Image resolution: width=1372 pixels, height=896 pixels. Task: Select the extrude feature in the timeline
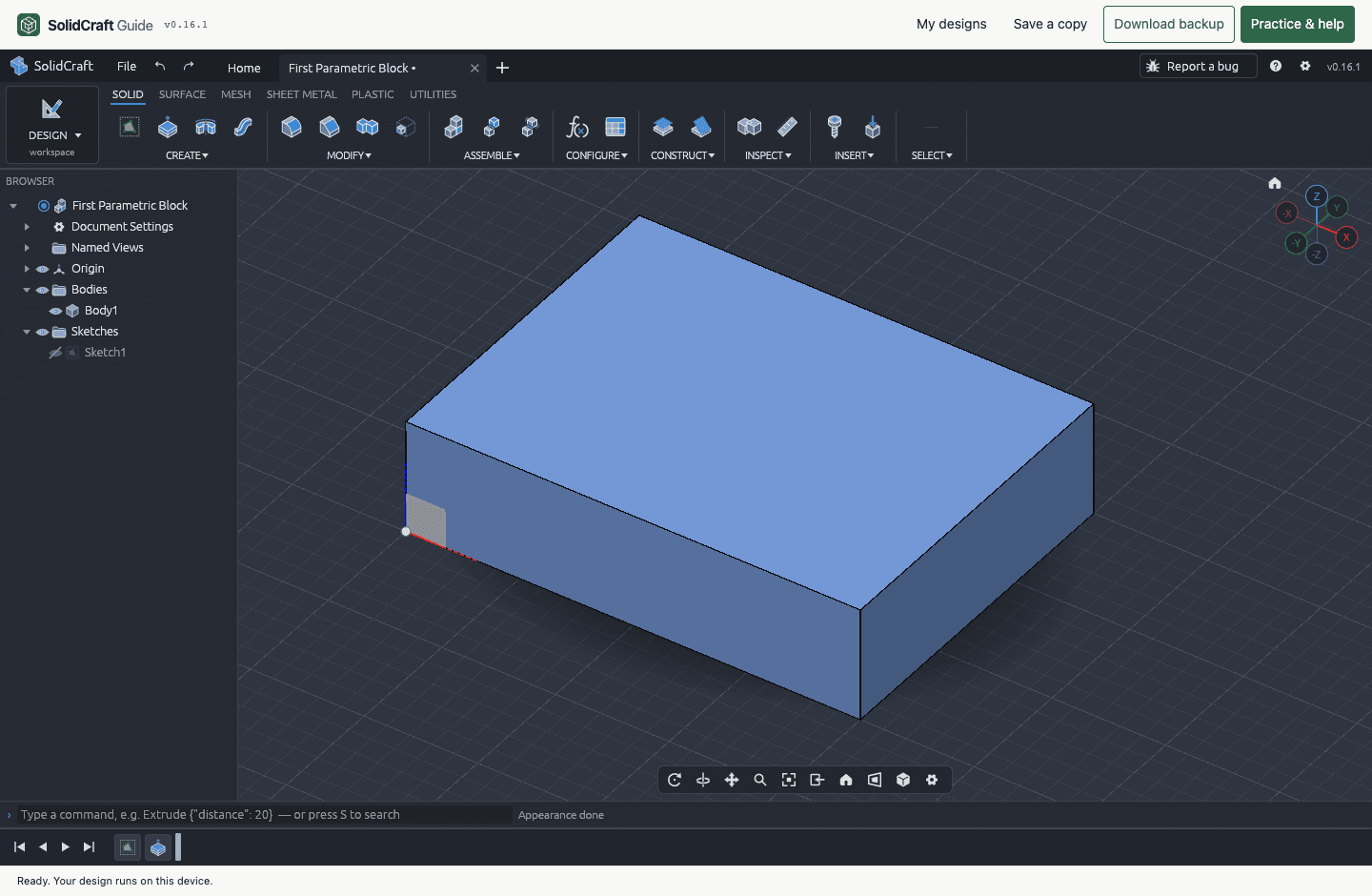tap(158, 847)
